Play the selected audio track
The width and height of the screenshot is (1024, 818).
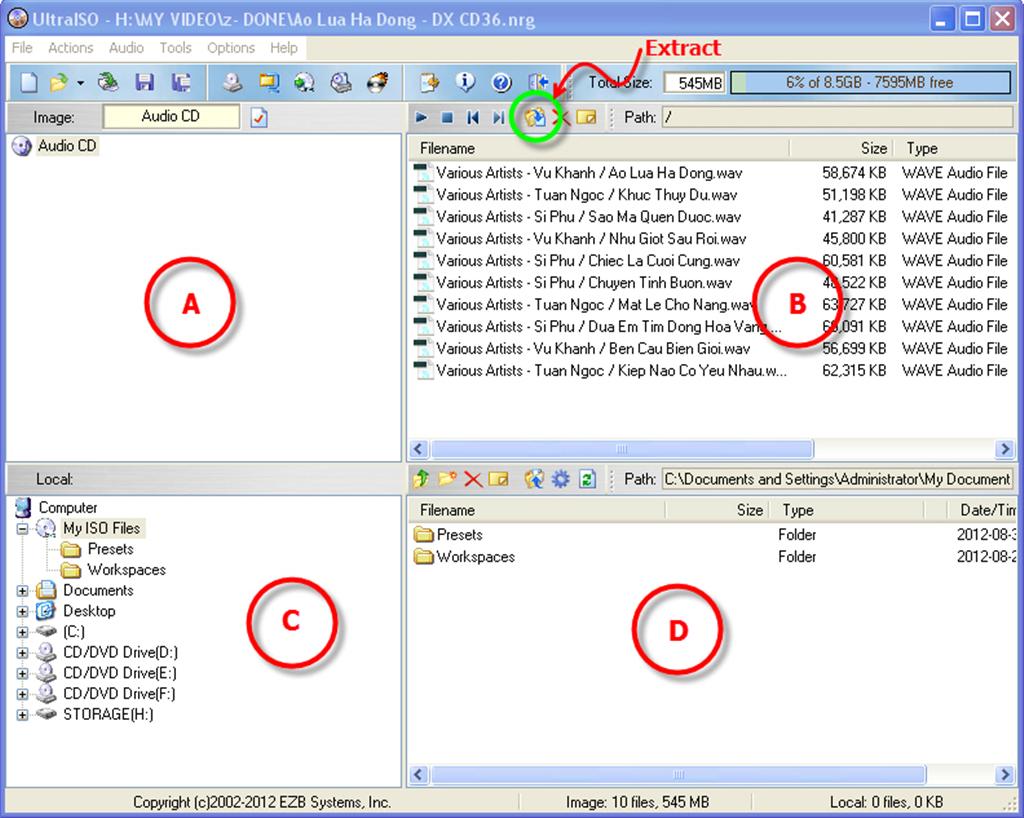point(421,118)
